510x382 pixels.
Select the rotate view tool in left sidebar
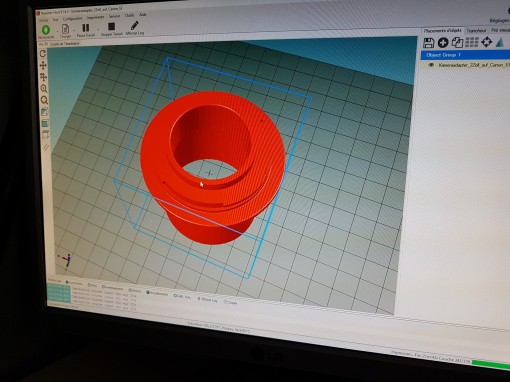pos(43,54)
